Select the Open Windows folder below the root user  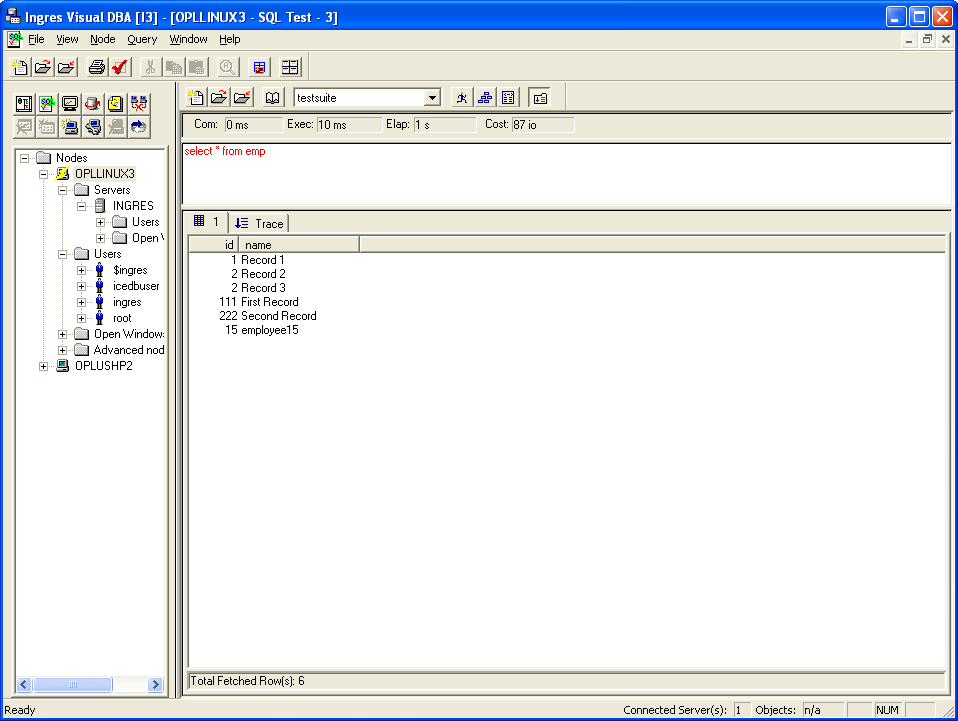[x=128, y=334]
